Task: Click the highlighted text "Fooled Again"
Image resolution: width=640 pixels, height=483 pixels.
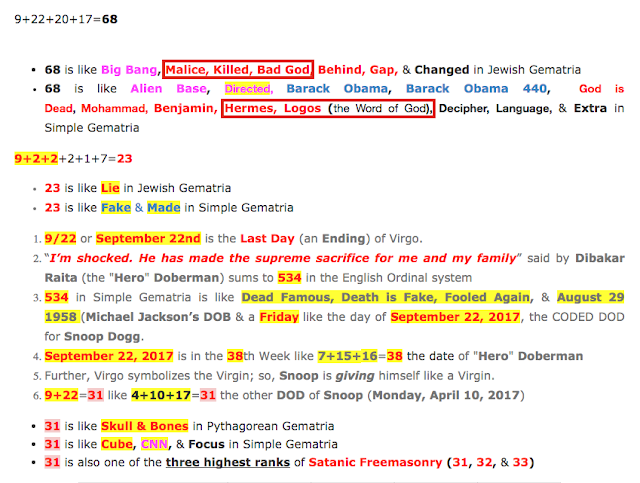Action: pyautogui.click(x=487, y=297)
